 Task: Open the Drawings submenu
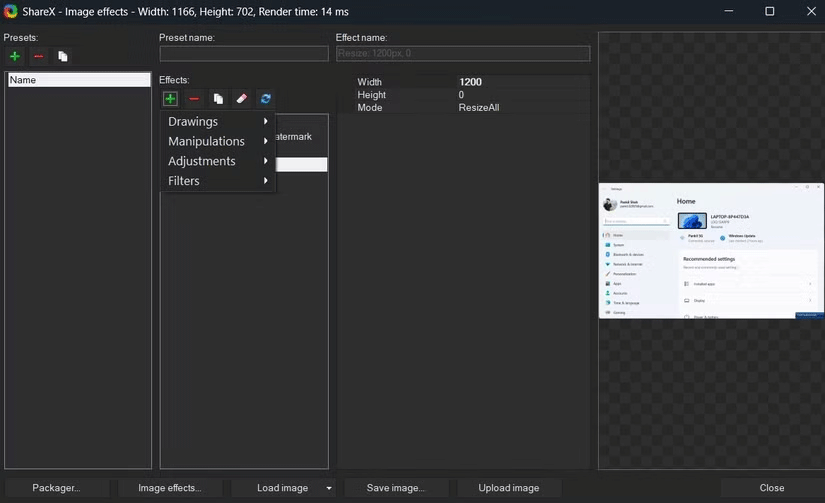(x=194, y=122)
